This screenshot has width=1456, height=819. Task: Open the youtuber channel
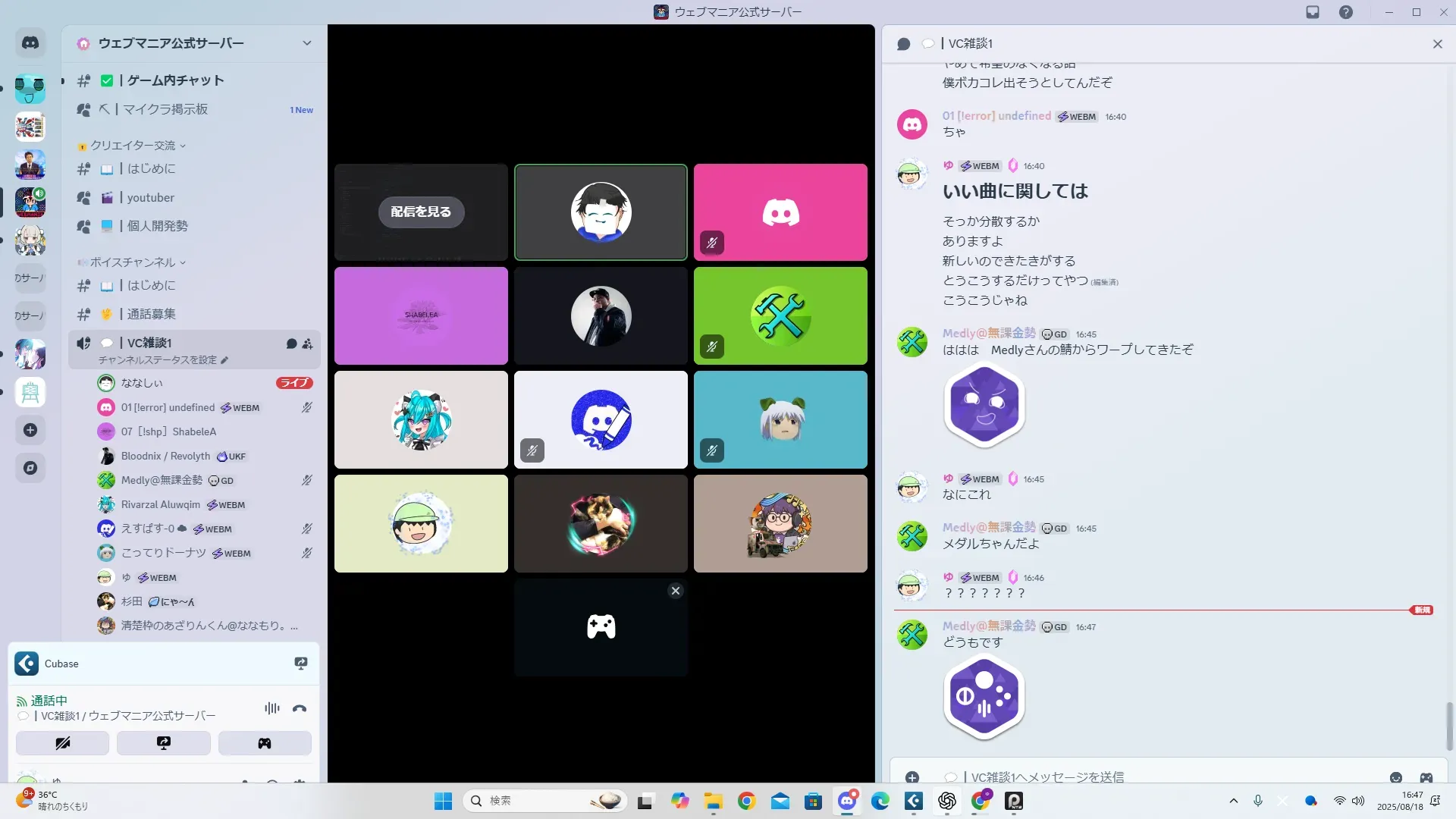click(151, 198)
